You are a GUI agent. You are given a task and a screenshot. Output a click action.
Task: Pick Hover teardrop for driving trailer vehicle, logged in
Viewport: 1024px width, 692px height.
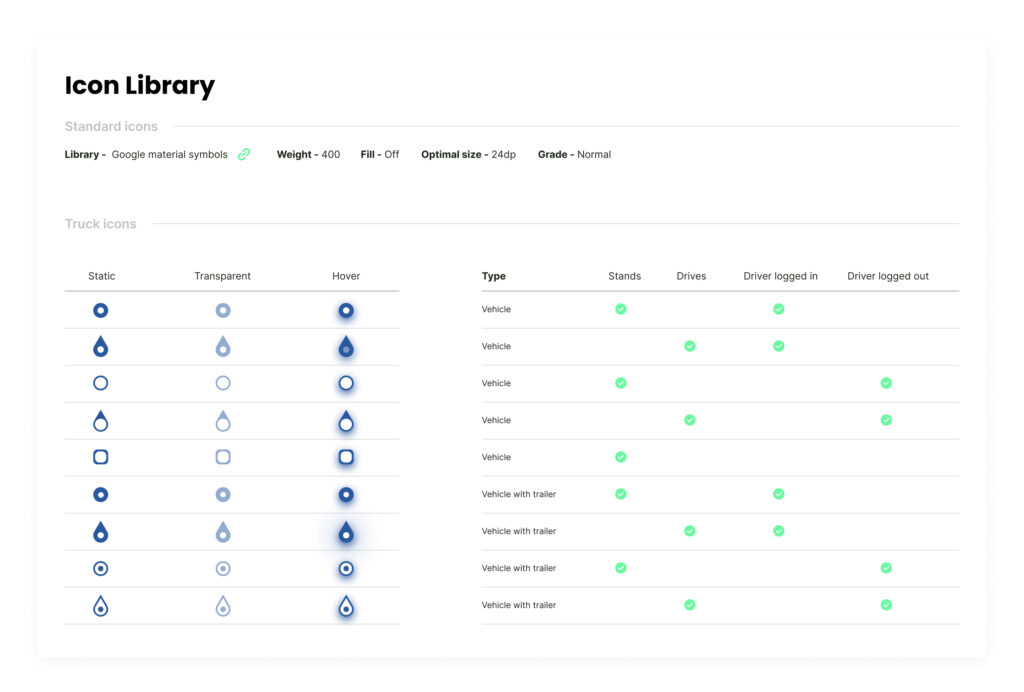click(x=346, y=532)
